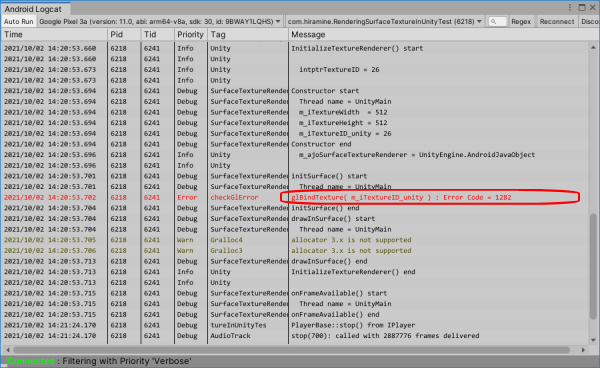Click into the log search field

497,22
